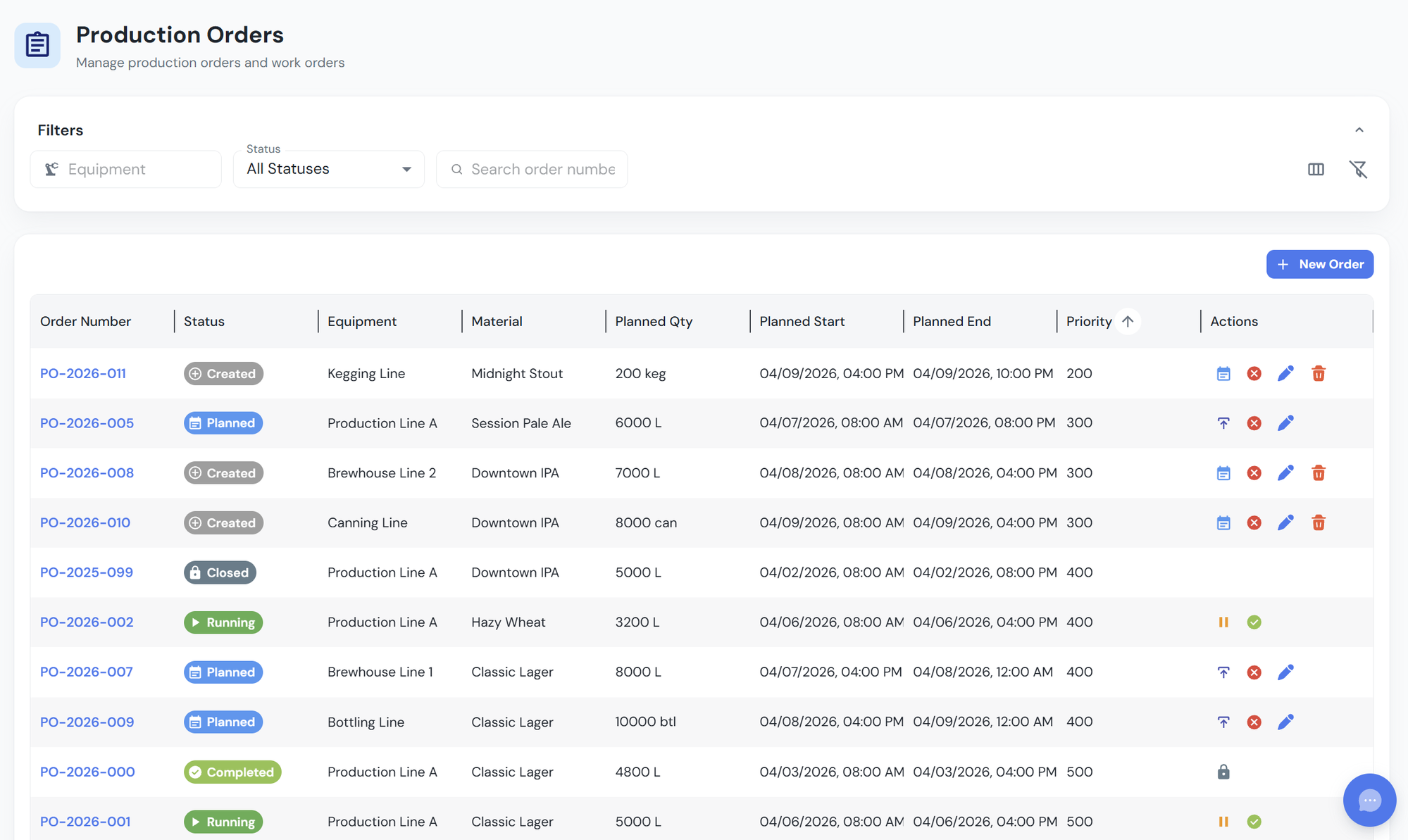Cancel order PO-2026-007 with red X
The height and width of the screenshot is (840, 1408).
pos(1254,672)
